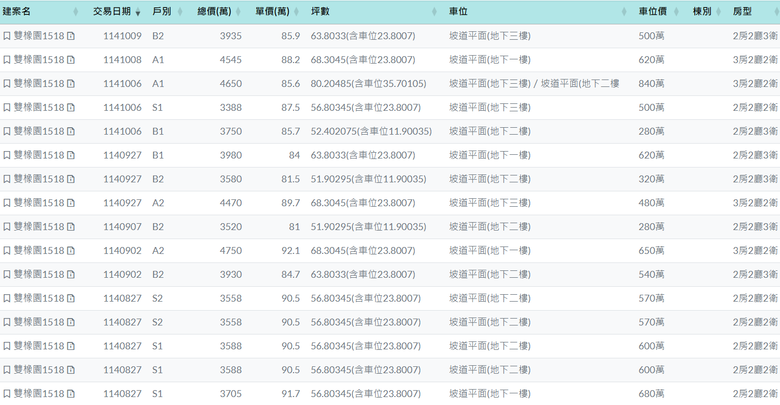Image resolution: width=780 pixels, height=405 pixels.
Task: Bookmark the row with total price 3520
Action: [x=6, y=227]
